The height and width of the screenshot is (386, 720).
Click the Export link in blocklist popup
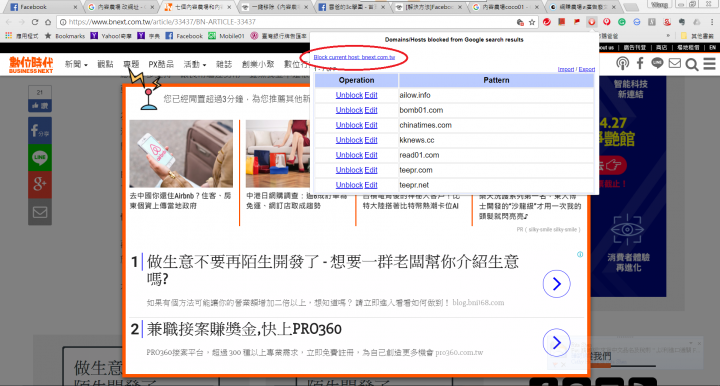pos(587,69)
